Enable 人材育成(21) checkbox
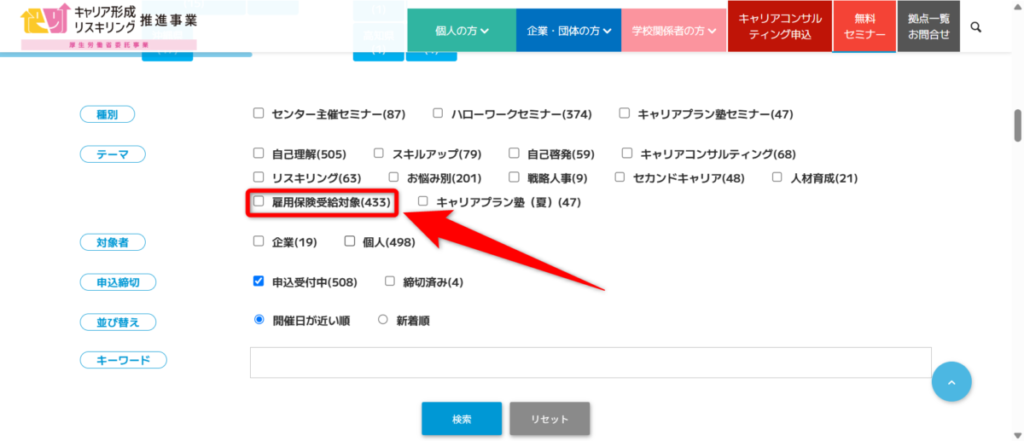 point(777,177)
